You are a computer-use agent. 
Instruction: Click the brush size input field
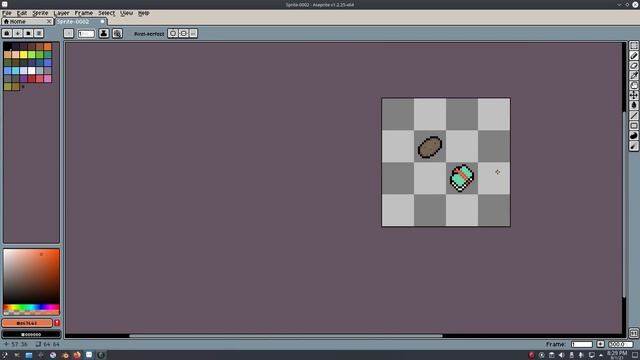(86, 33)
